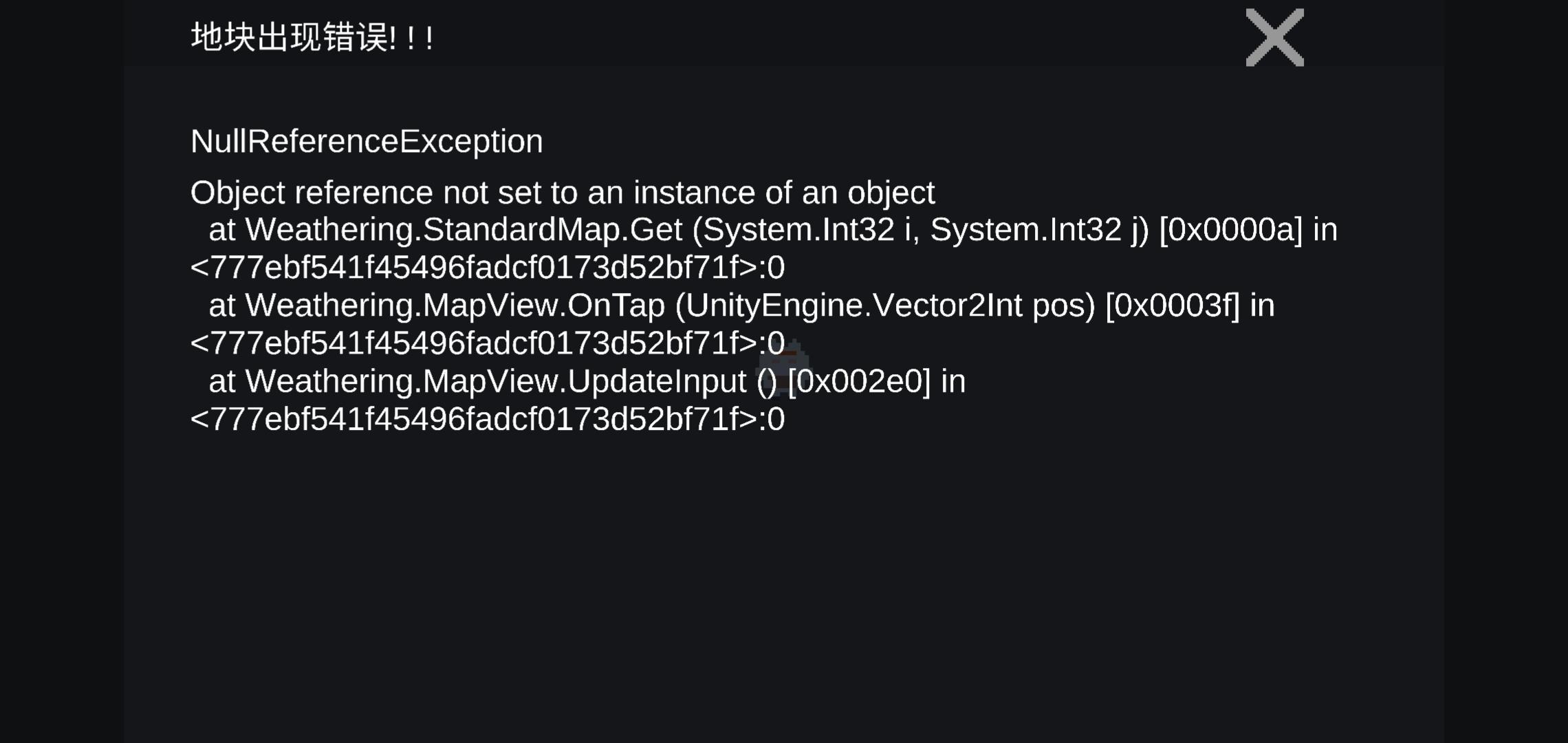Click the [0x0003f] offset value
This screenshot has height=743, width=1568.
1173,305
